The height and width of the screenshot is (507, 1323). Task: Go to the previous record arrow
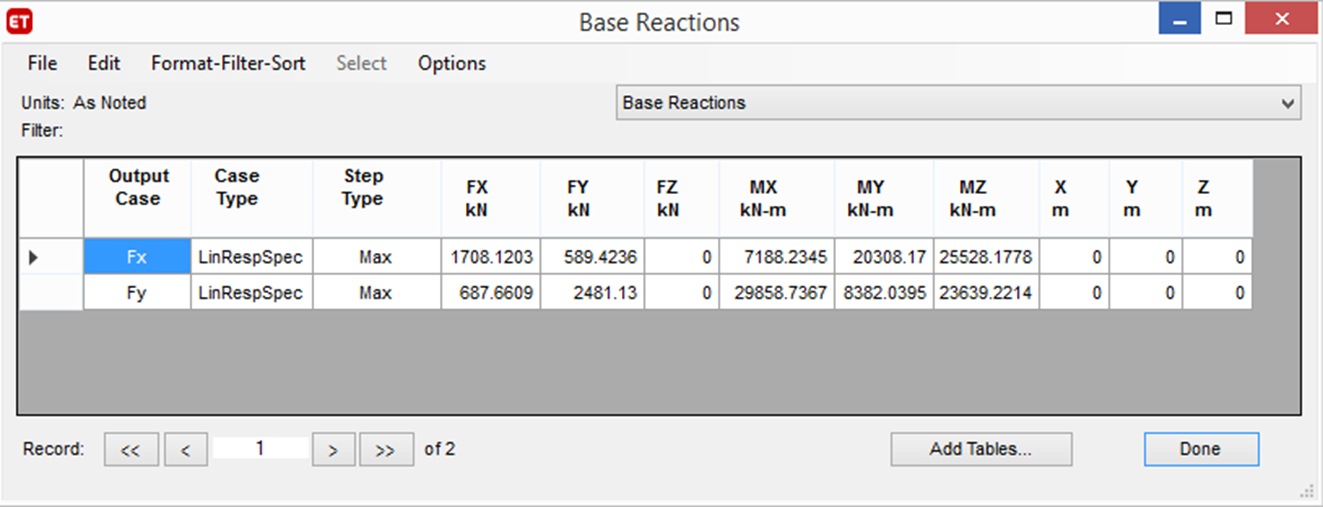(x=186, y=450)
